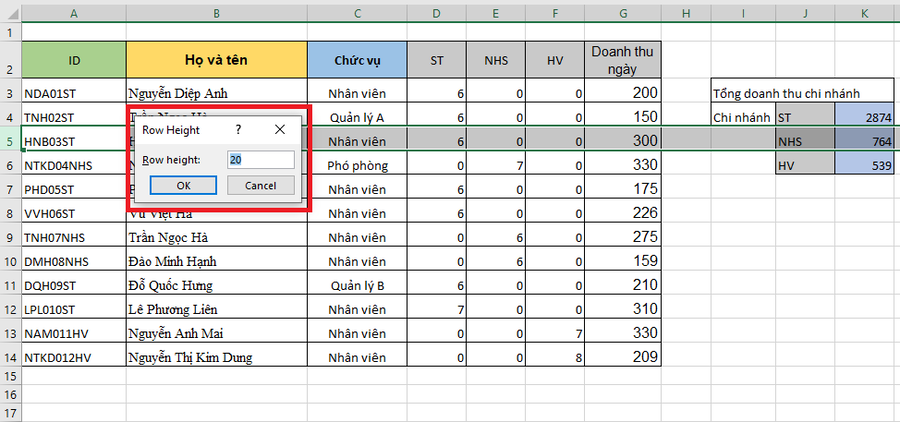The width and height of the screenshot is (900, 422).
Task: Click the Chức vụ header cell
Action: coord(357,60)
